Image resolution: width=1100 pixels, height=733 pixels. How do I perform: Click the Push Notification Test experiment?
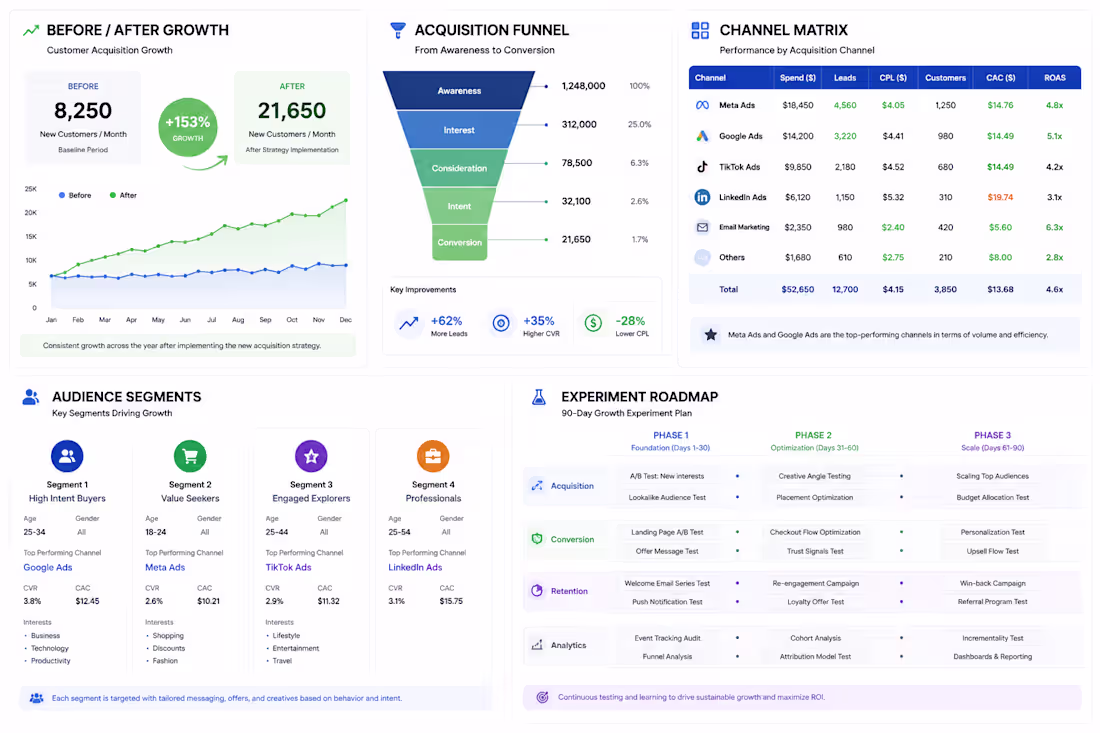tap(667, 602)
